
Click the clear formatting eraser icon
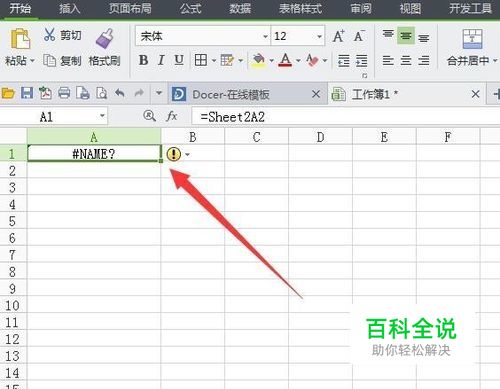312,60
